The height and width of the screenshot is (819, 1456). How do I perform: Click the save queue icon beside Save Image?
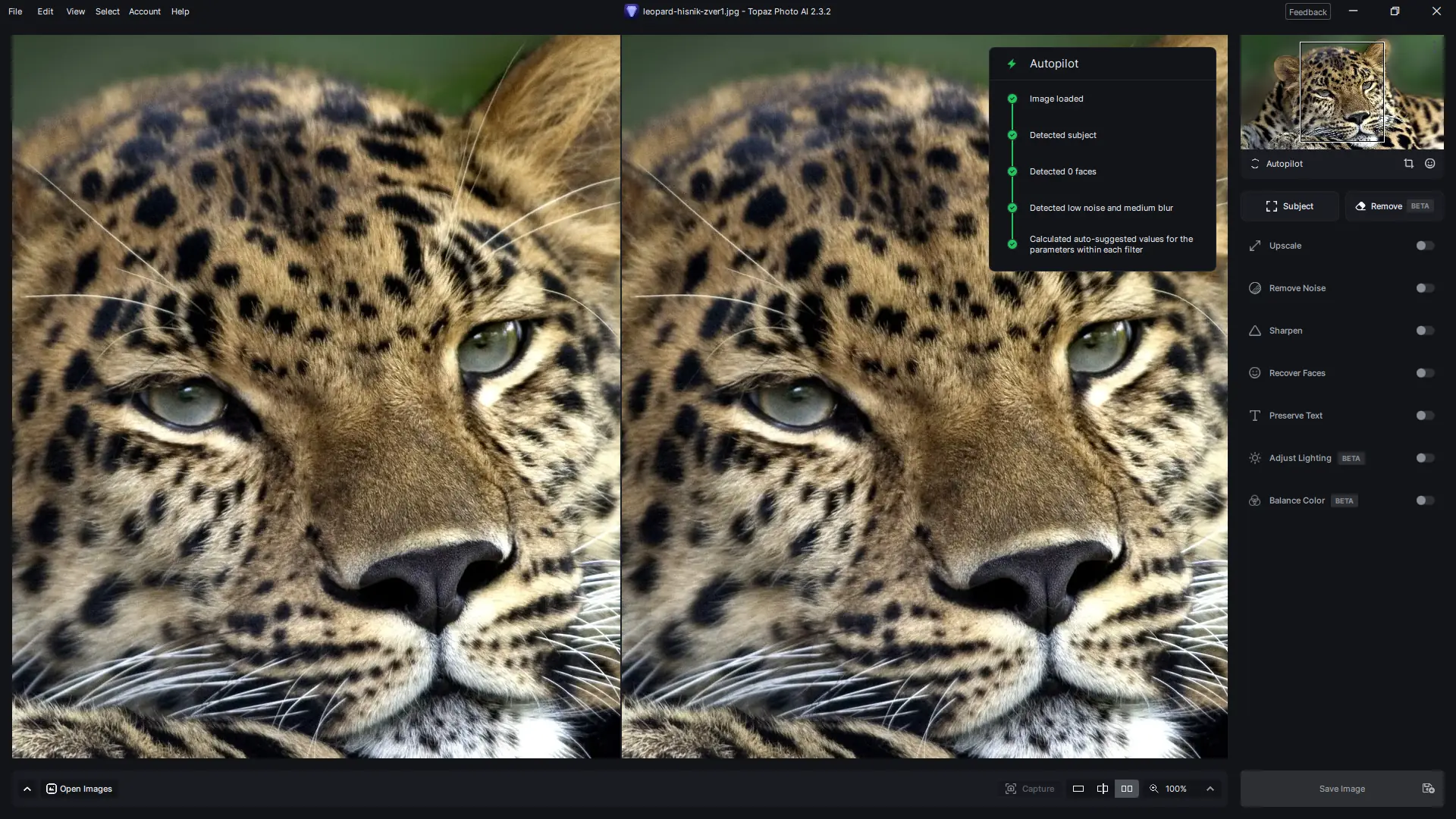pyautogui.click(x=1428, y=789)
